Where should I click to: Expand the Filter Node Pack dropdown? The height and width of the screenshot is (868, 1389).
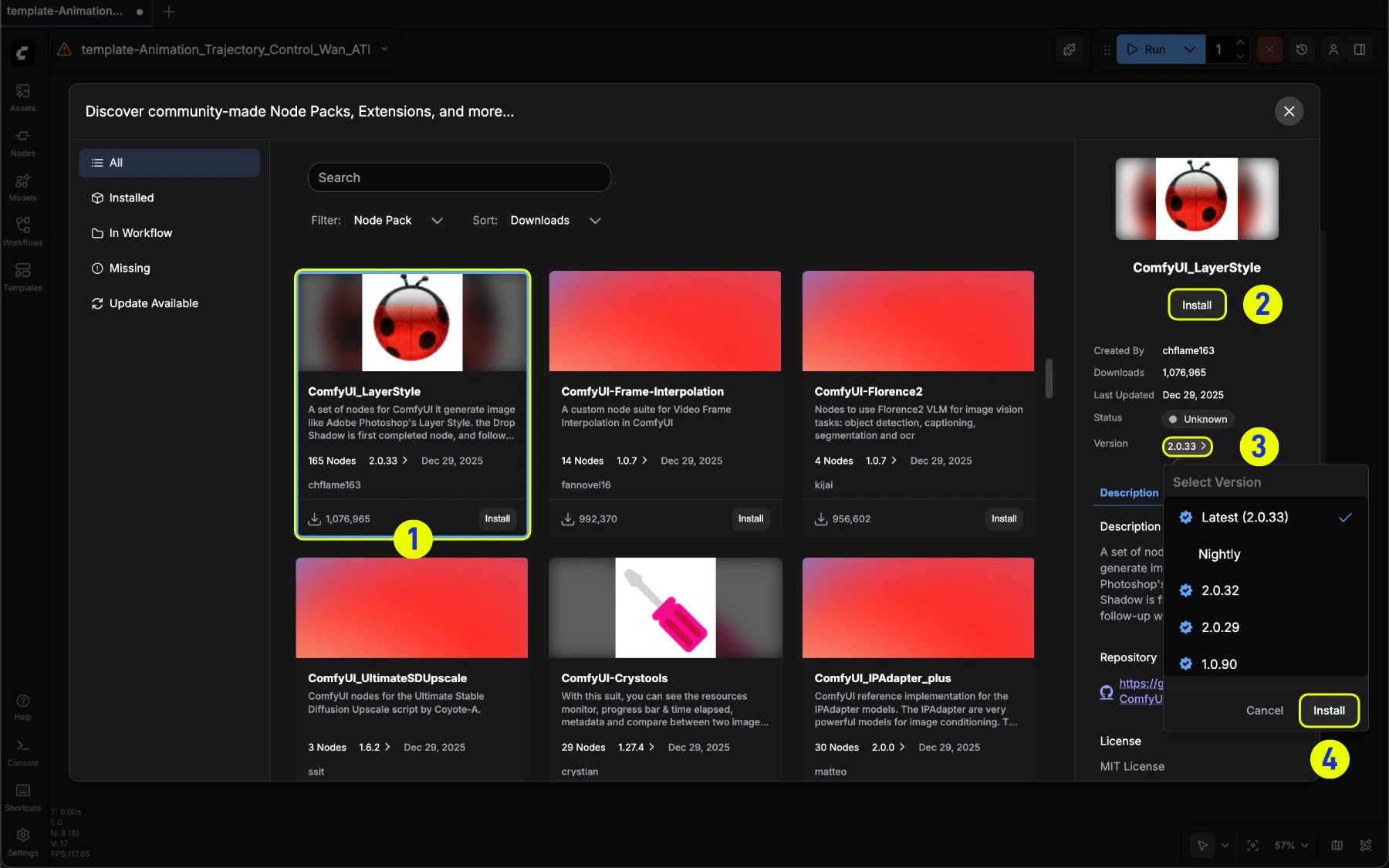click(398, 221)
